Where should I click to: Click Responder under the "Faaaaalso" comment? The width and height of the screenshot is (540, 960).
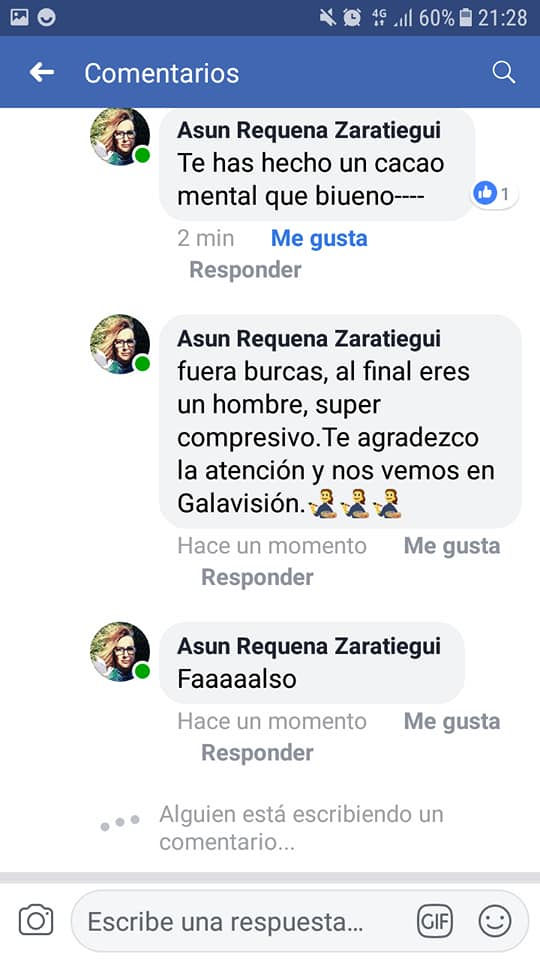click(257, 752)
